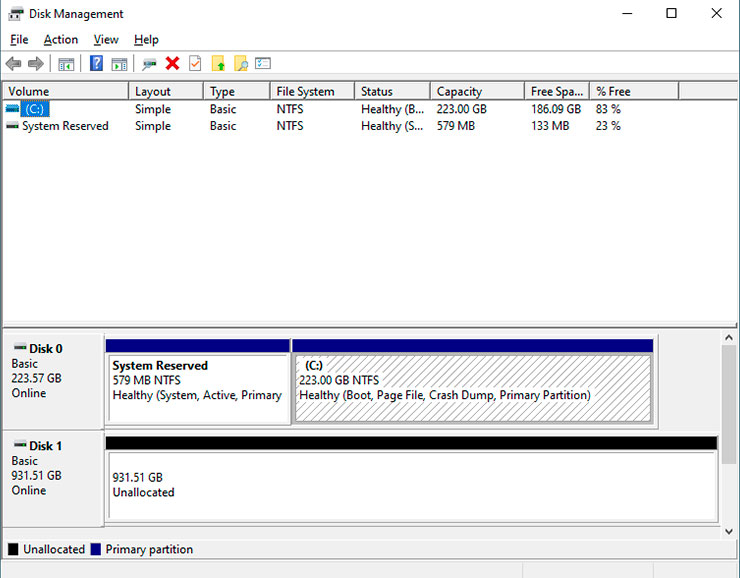Click the 579 MB capacity cell
The width and height of the screenshot is (740, 578).
coord(455,126)
